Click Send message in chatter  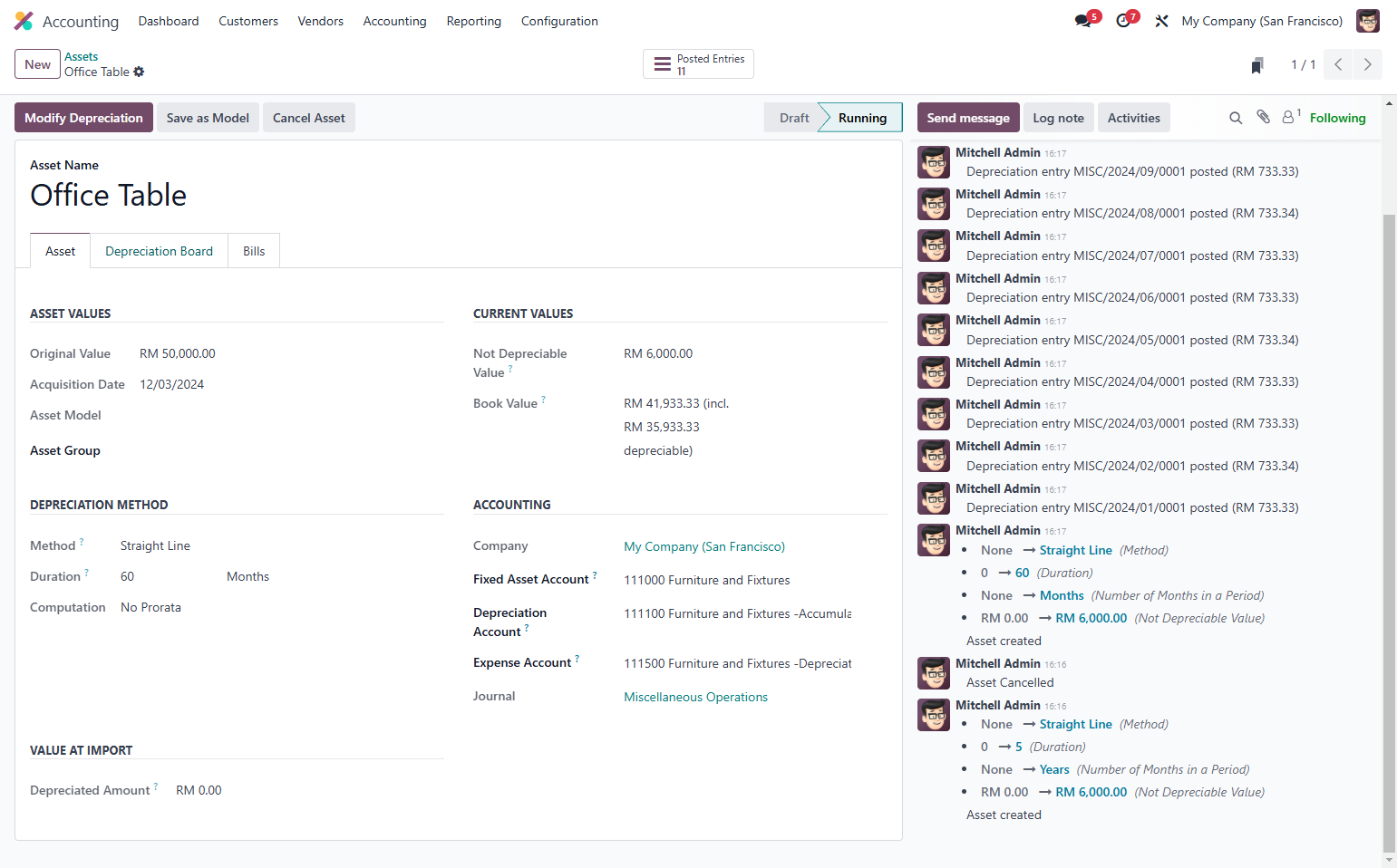click(x=968, y=118)
